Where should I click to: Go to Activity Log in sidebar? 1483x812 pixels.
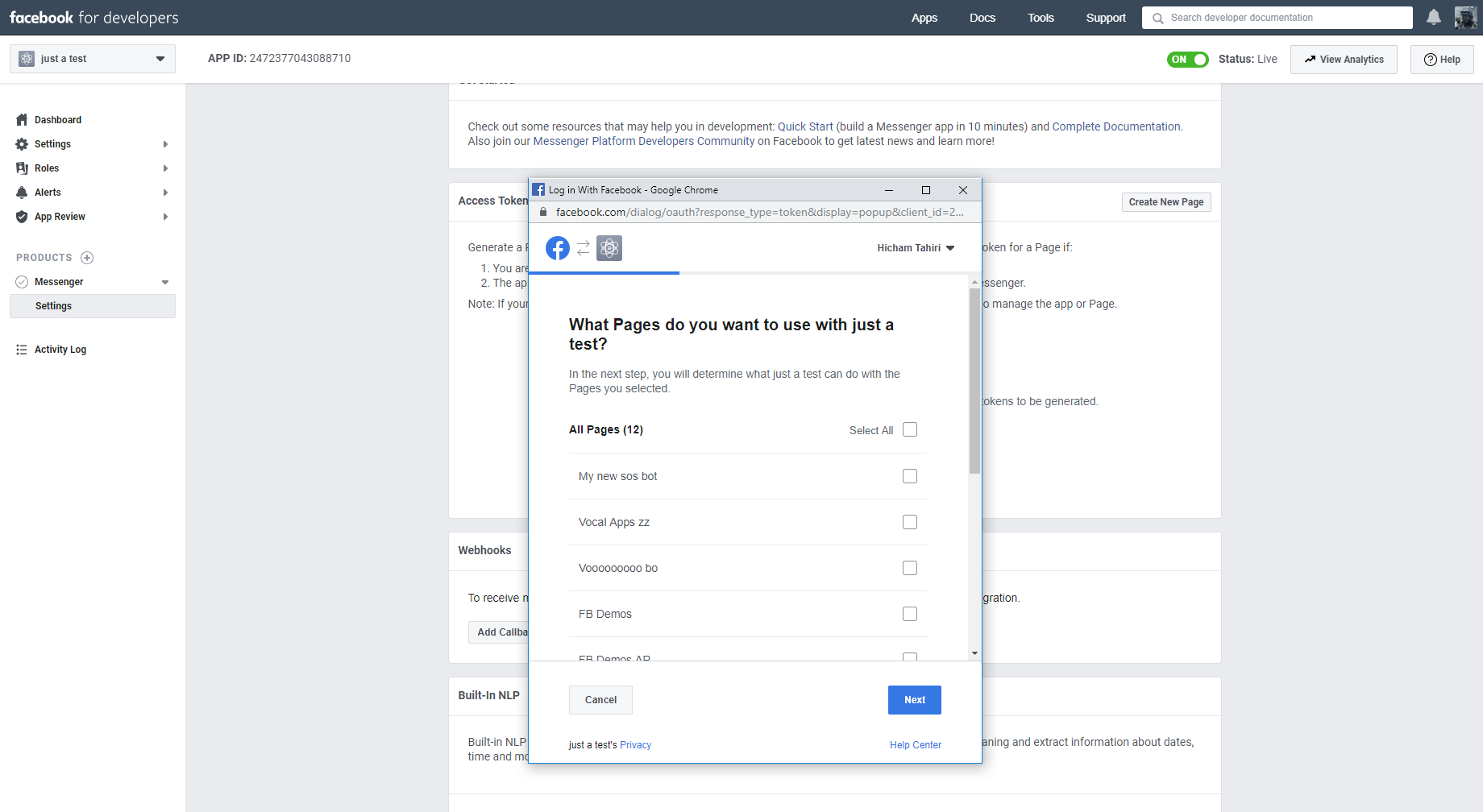60,350
